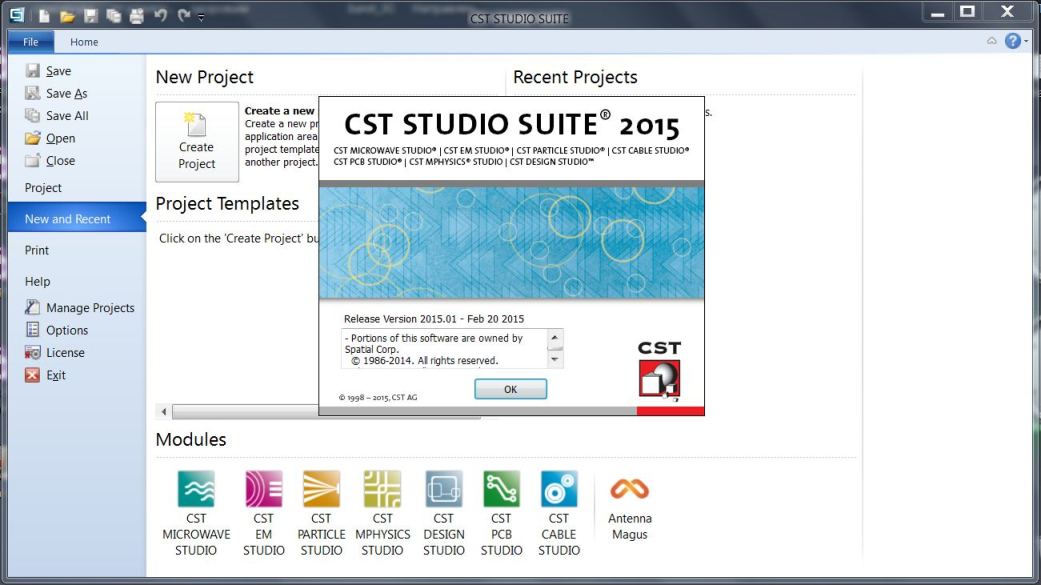The image size is (1041, 585).
Task: Click 'Release Version 2015.01 - Feb 20 2015' text
Action: point(434,319)
